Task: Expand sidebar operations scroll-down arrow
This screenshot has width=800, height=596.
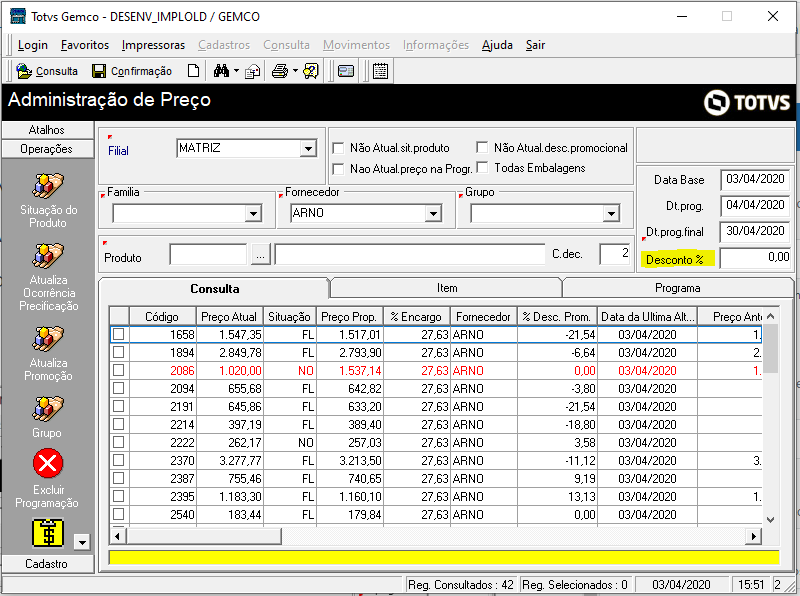Action: click(82, 542)
